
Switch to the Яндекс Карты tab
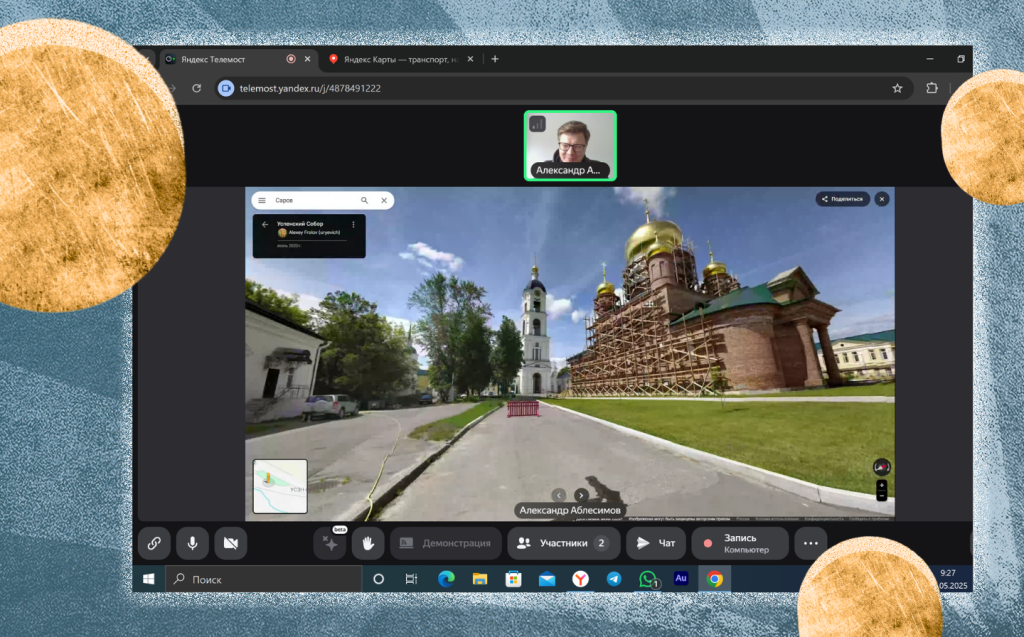(x=403, y=59)
